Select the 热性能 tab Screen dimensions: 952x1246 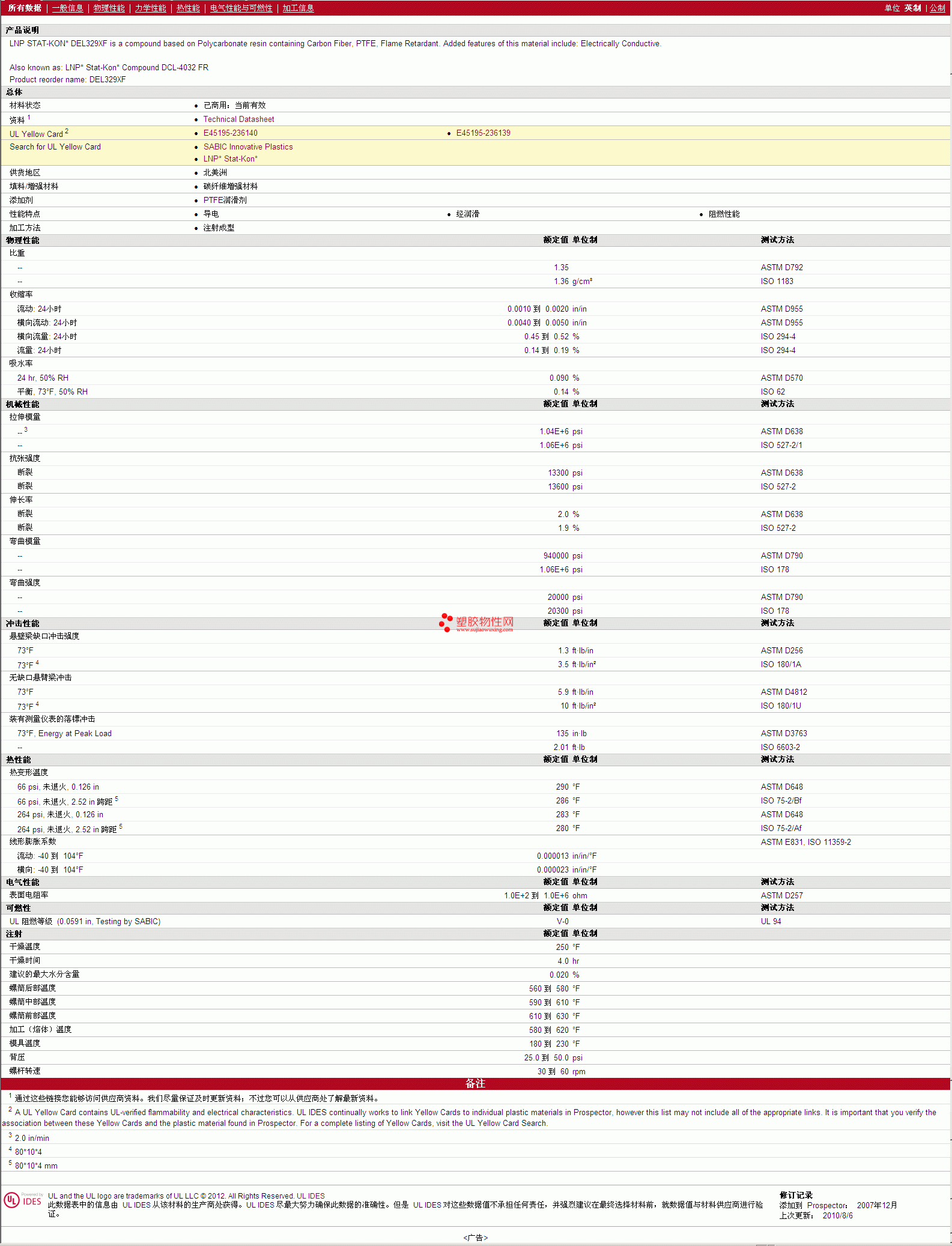[x=188, y=8]
